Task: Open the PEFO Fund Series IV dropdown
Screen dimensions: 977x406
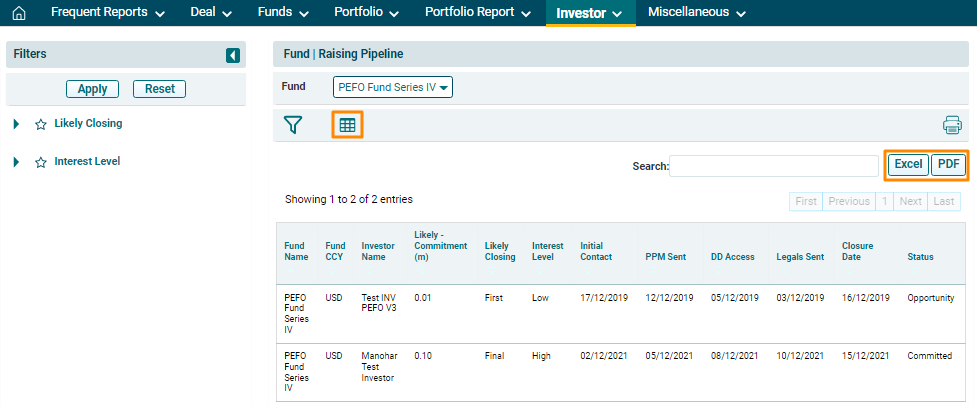Action: point(393,87)
